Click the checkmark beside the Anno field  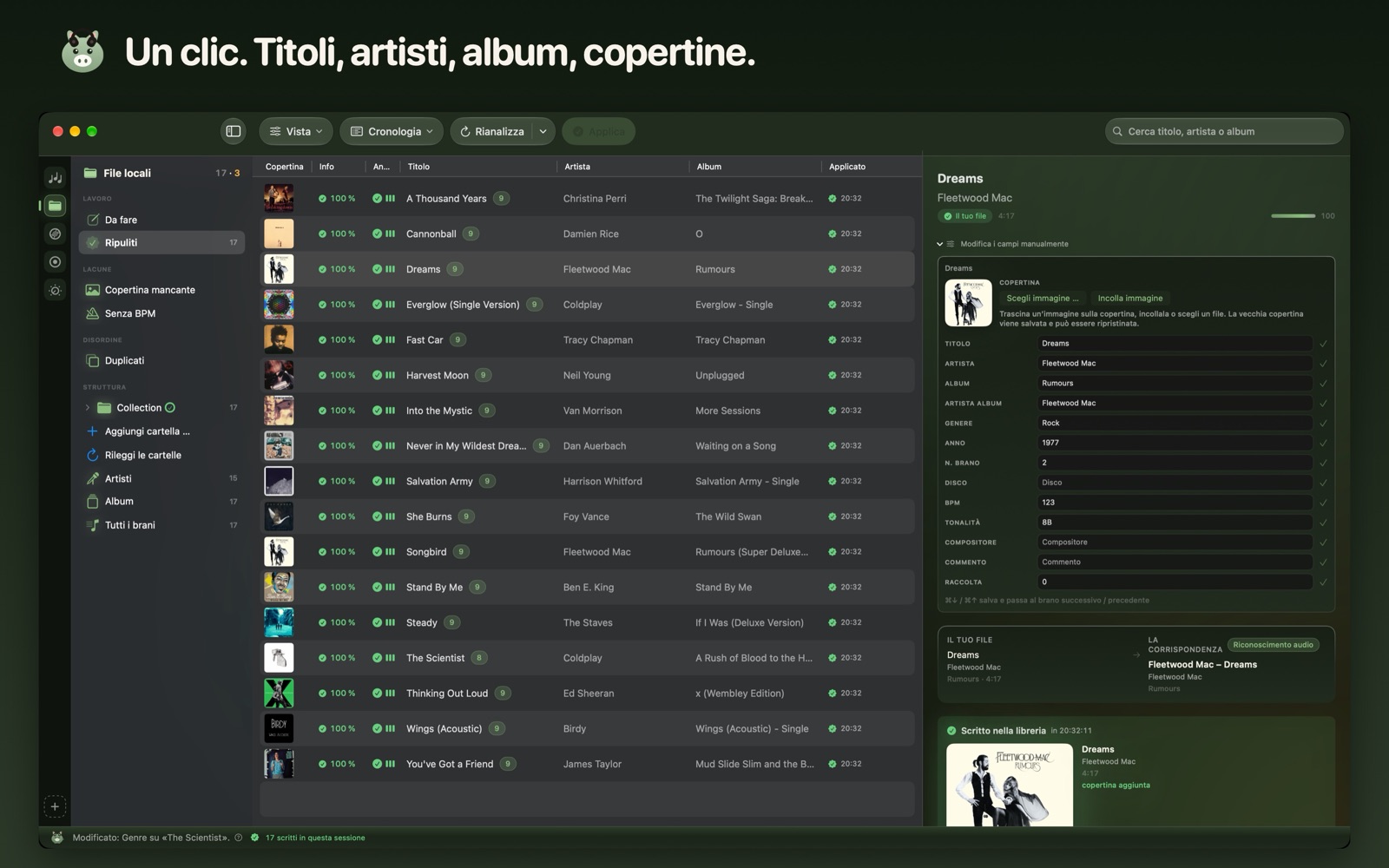pyautogui.click(x=1323, y=444)
